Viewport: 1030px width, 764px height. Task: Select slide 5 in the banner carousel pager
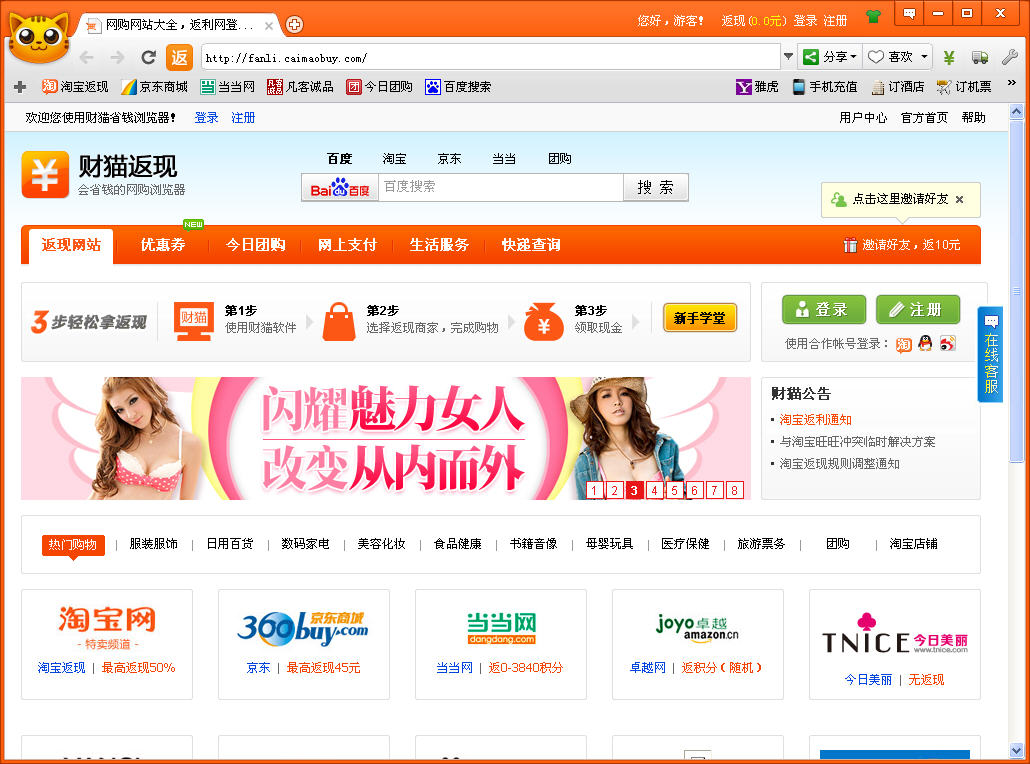click(x=674, y=490)
